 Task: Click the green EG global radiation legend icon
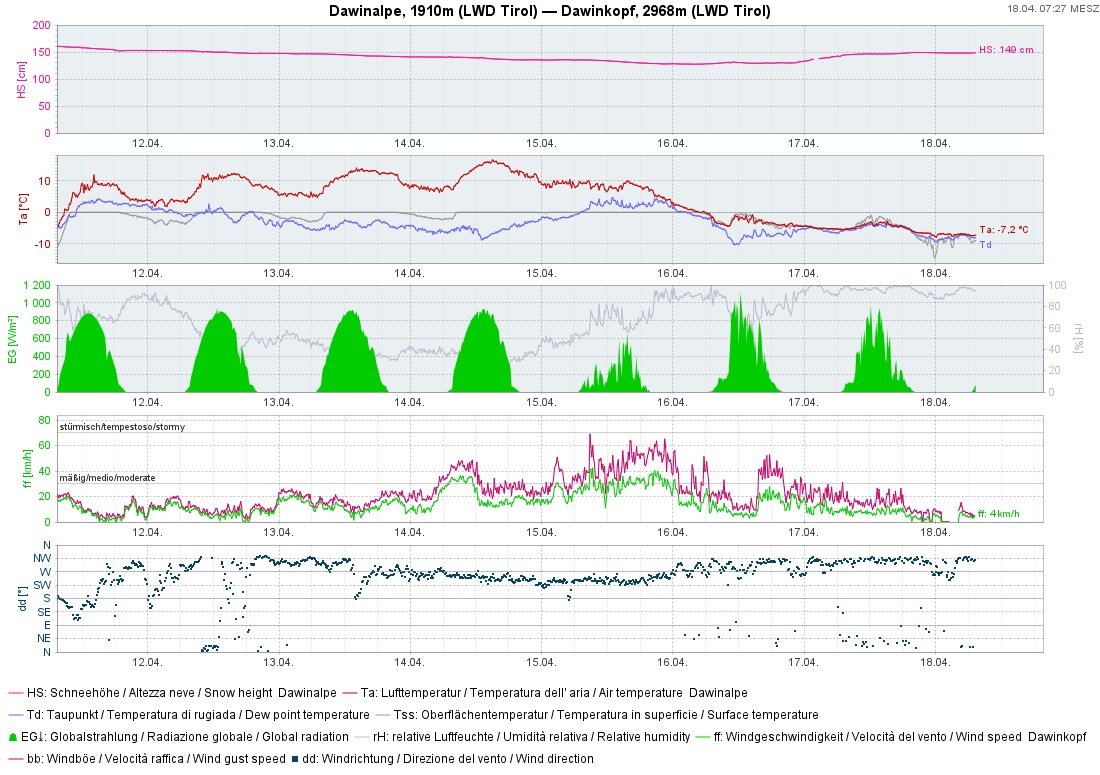coord(12,737)
